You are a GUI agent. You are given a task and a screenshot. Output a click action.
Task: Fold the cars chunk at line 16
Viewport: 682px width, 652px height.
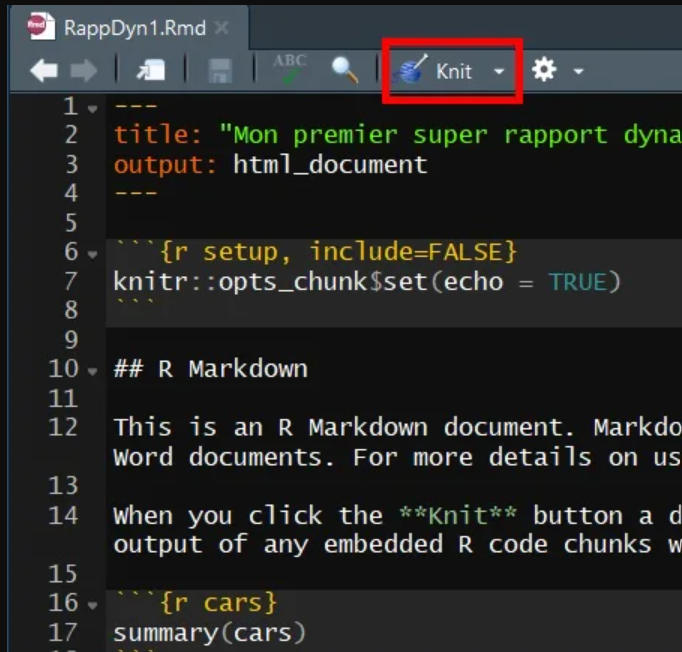[93, 604]
